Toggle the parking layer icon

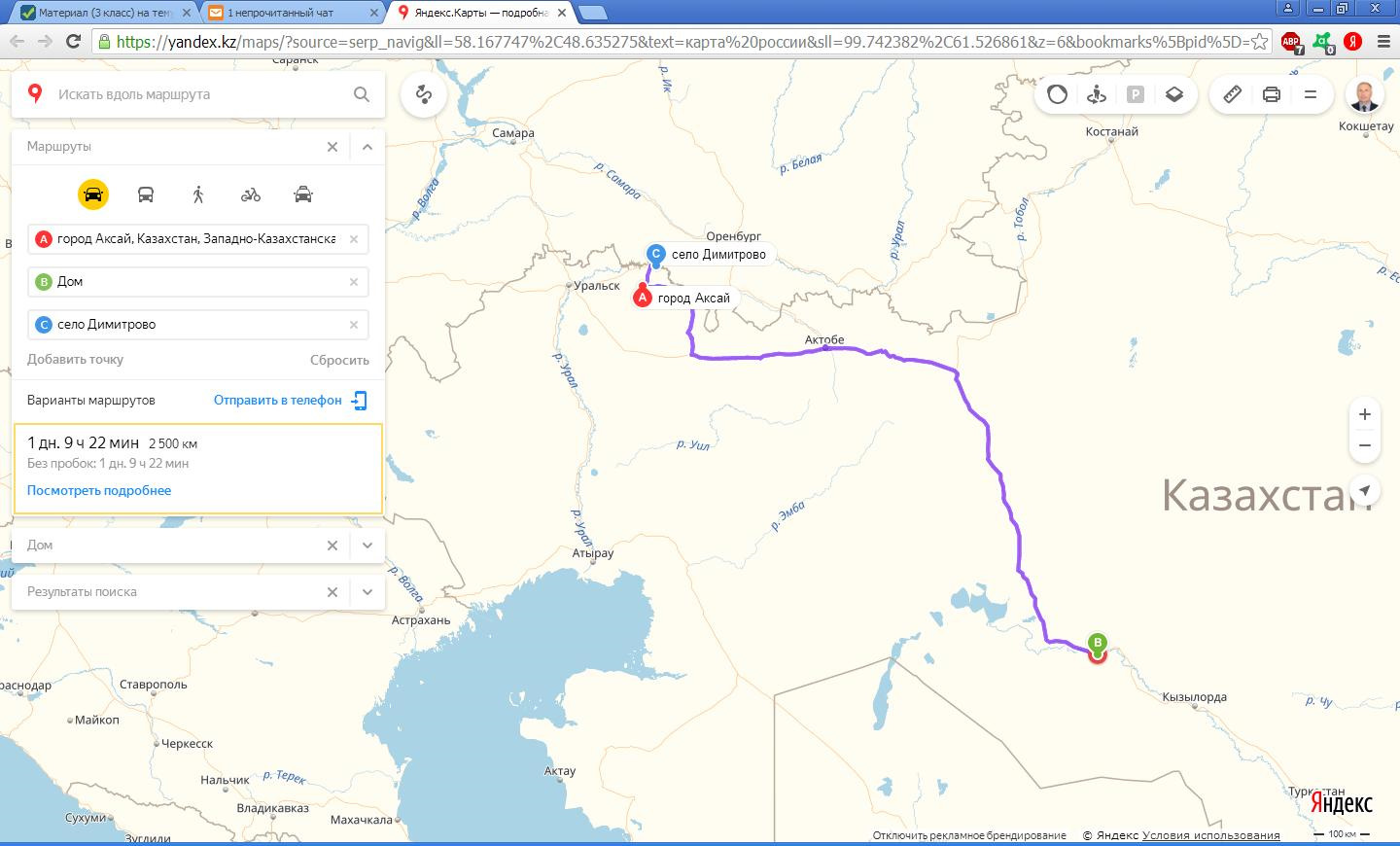1136,94
